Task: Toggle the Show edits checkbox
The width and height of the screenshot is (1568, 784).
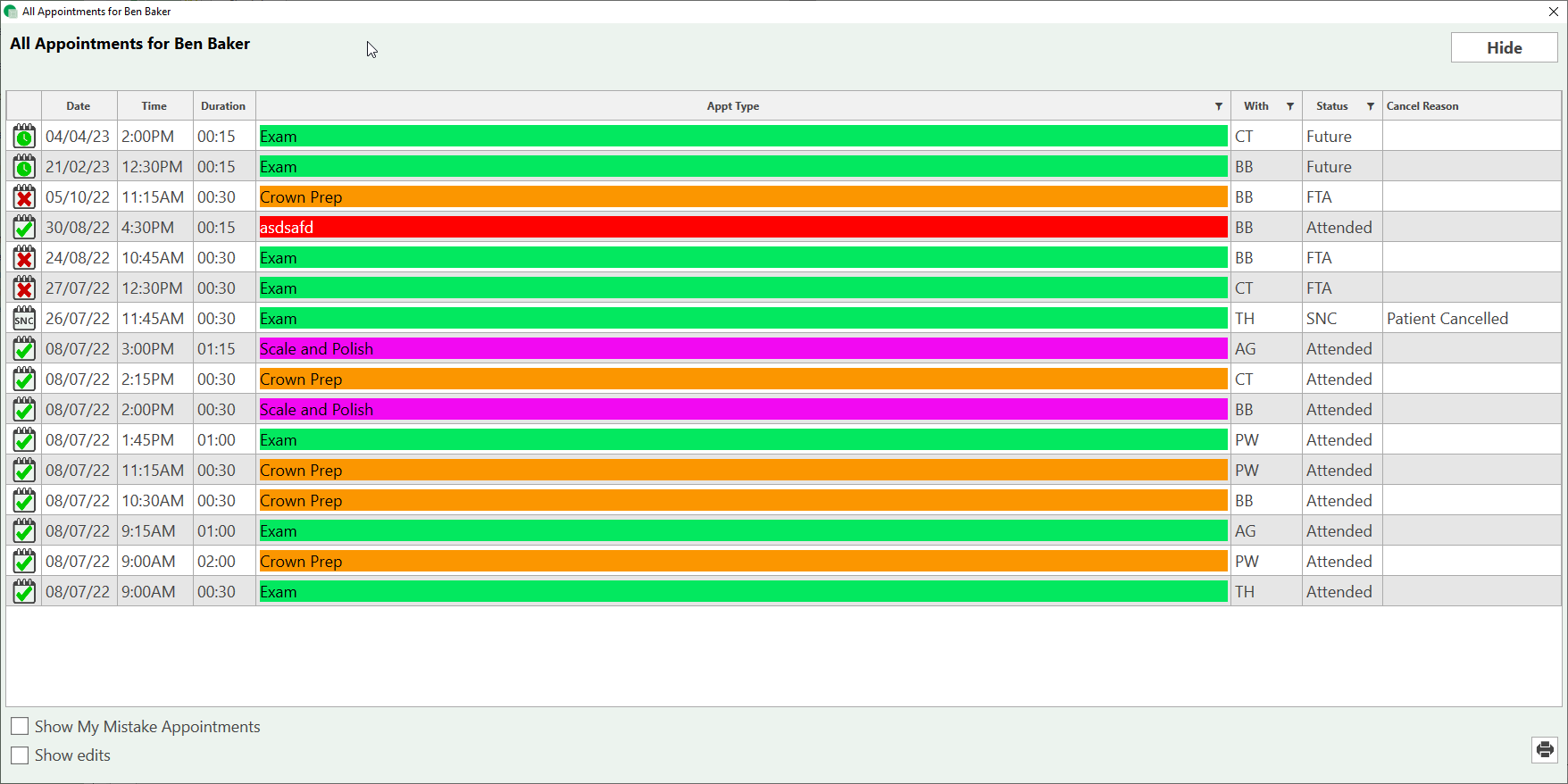Action: [x=20, y=755]
